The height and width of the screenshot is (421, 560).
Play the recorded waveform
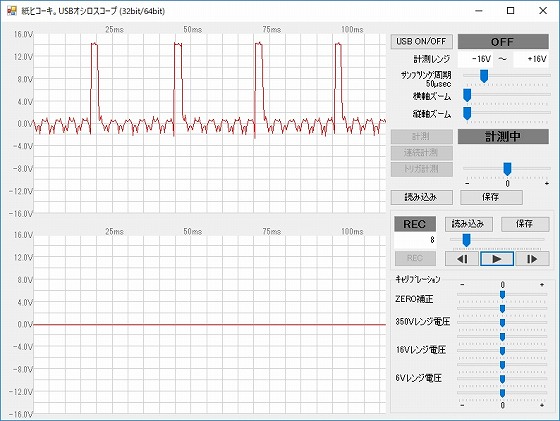coord(497,259)
